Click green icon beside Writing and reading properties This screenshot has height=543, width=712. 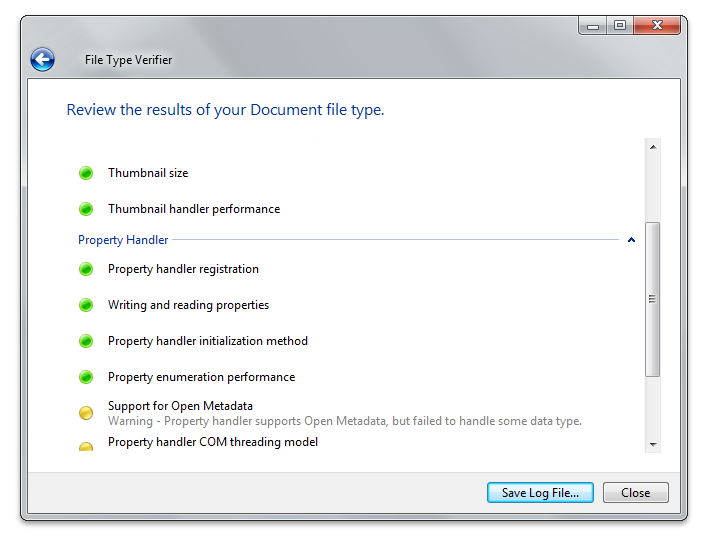tap(86, 305)
